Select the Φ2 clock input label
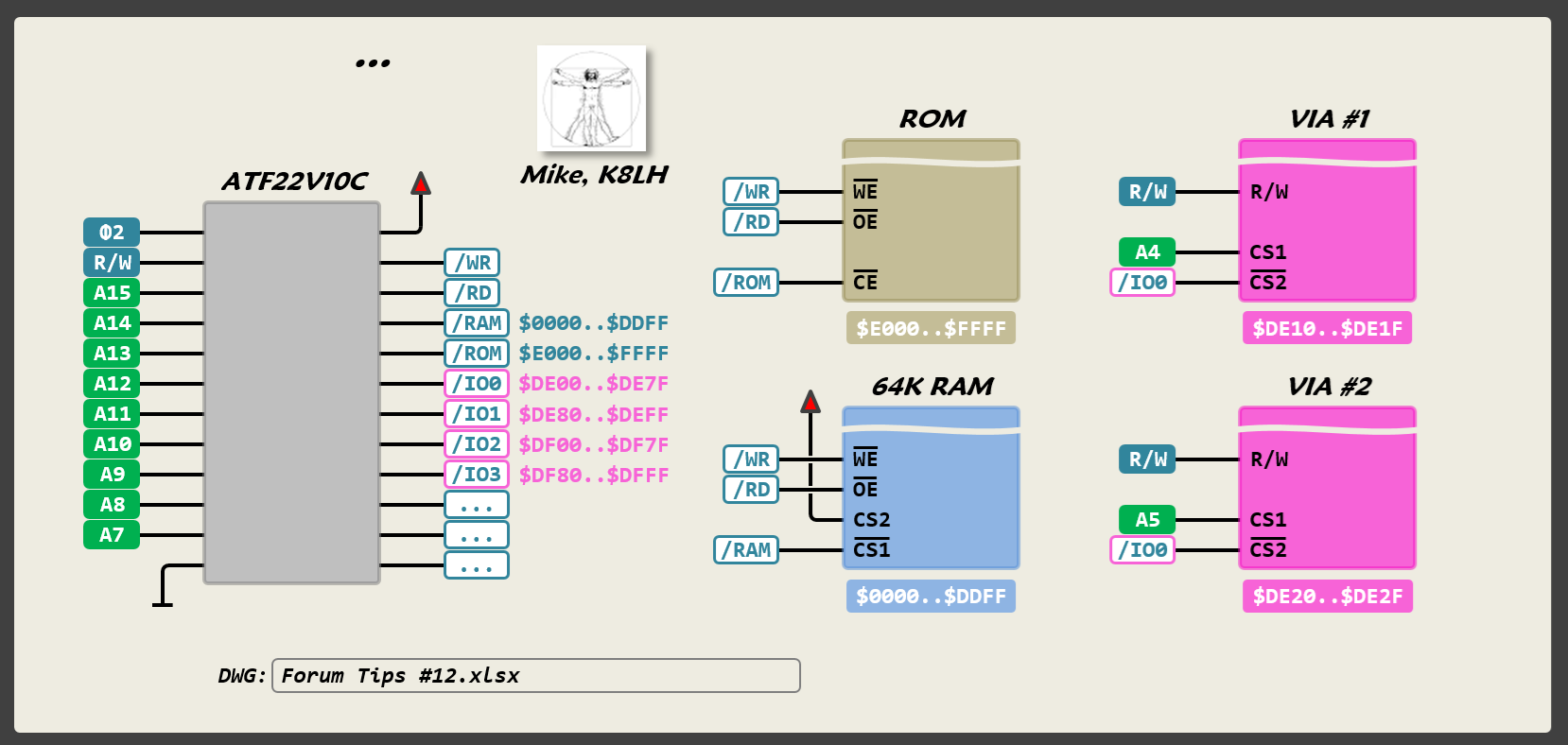Viewport: 1568px width, 745px height. point(112,233)
